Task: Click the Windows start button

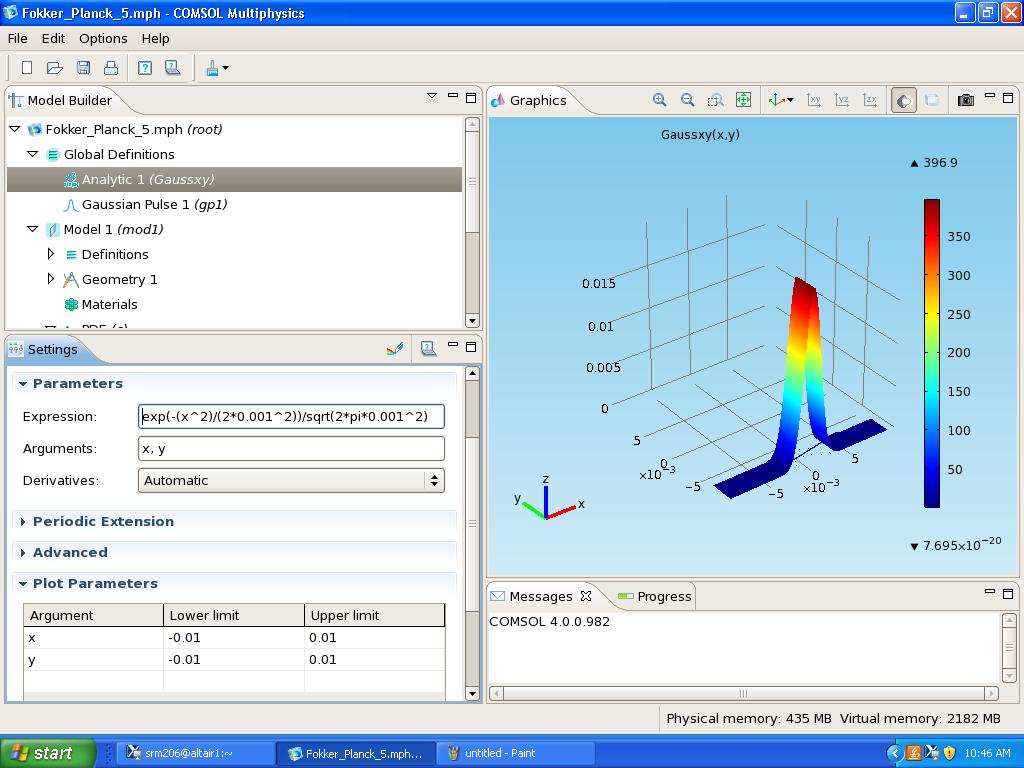Action: coord(47,753)
